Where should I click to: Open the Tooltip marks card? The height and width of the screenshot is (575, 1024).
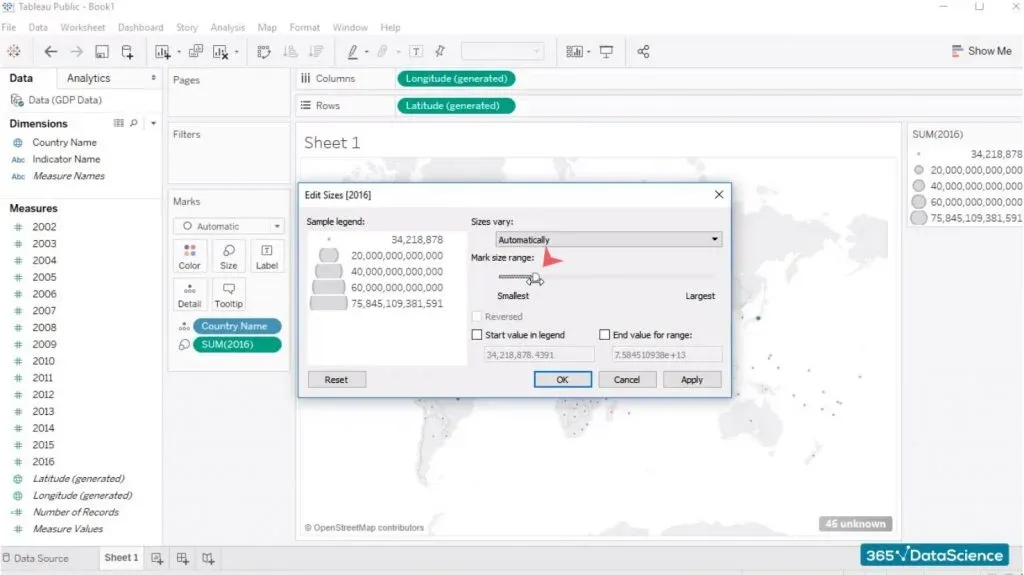228,294
